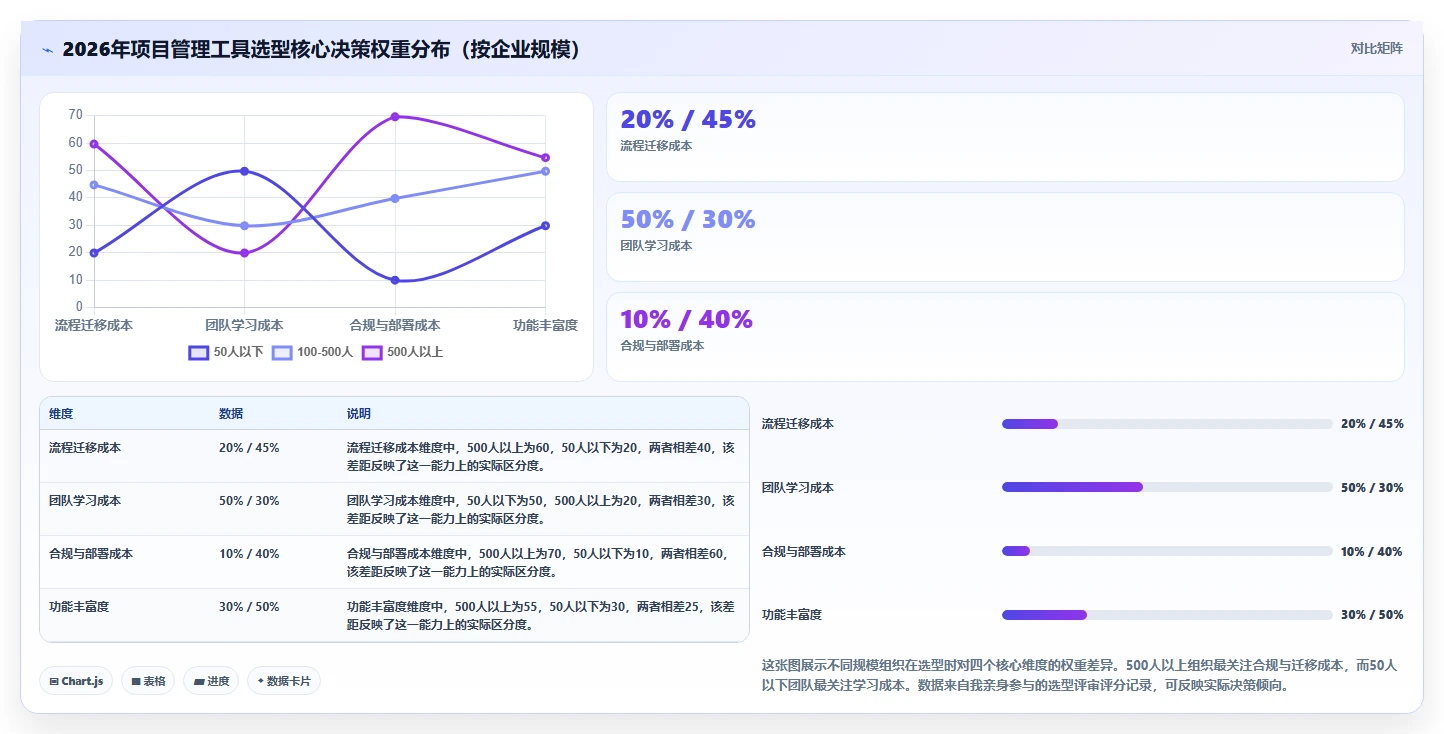The image size is (1444, 734).
Task: Click the 100-500人 point at 功能丰富度
Action: coord(545,171)
